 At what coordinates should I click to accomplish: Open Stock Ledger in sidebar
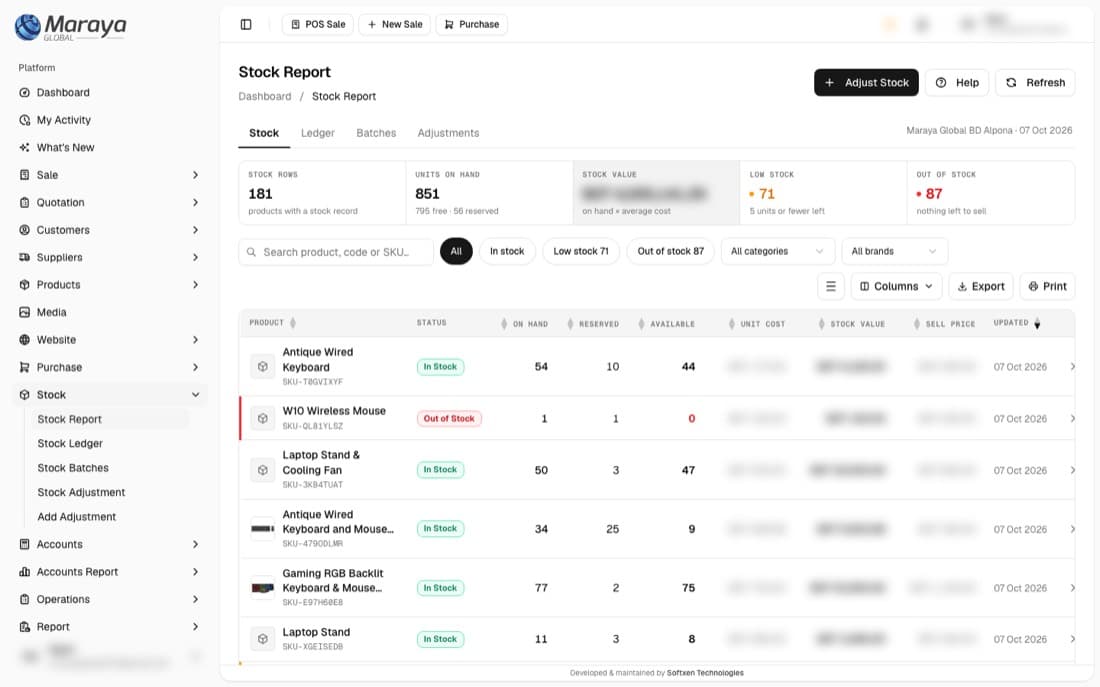[x=70, y=443]
